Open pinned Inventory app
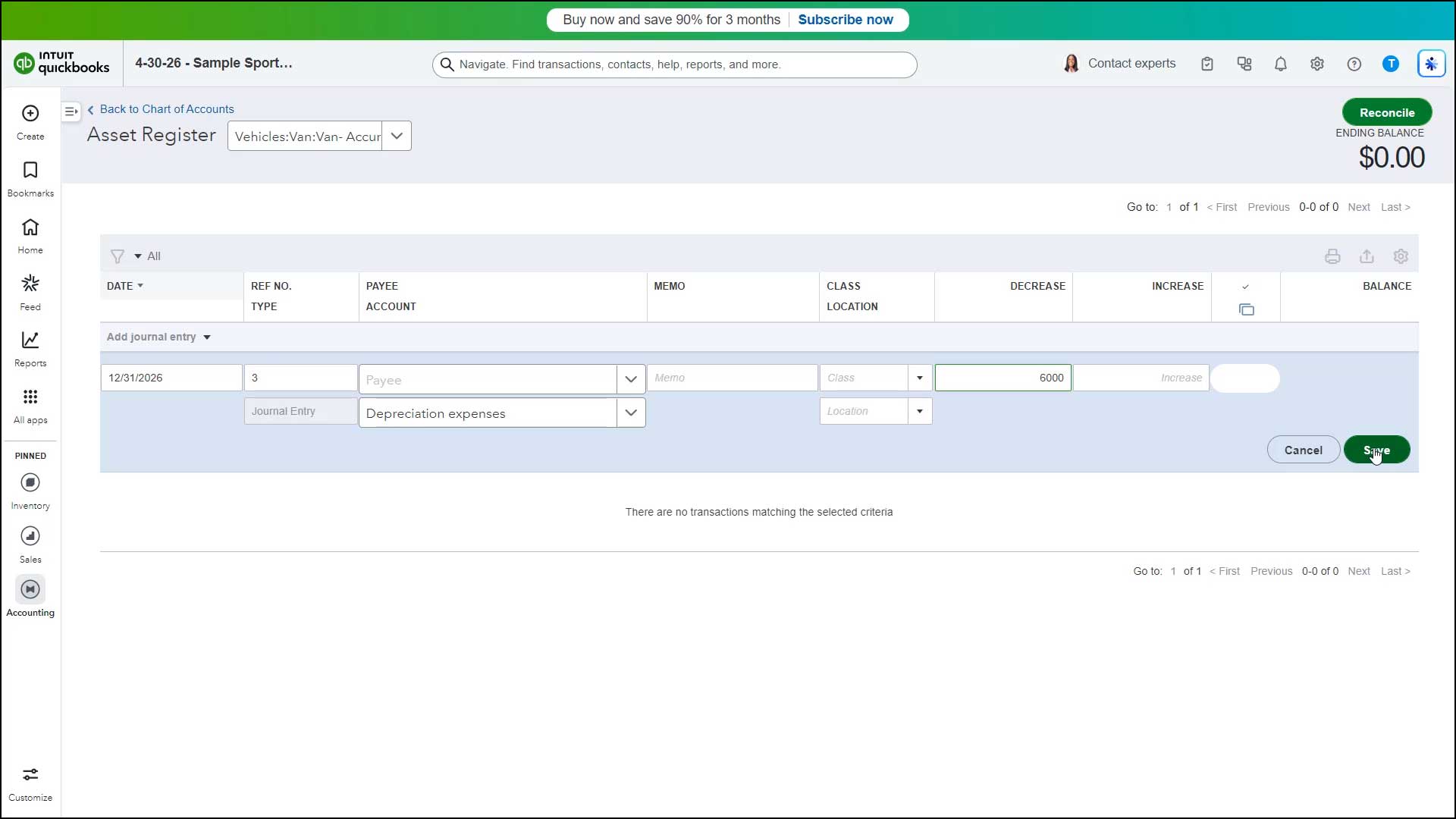Screen dimensions: 1456x819 click(x=30, y=491)
